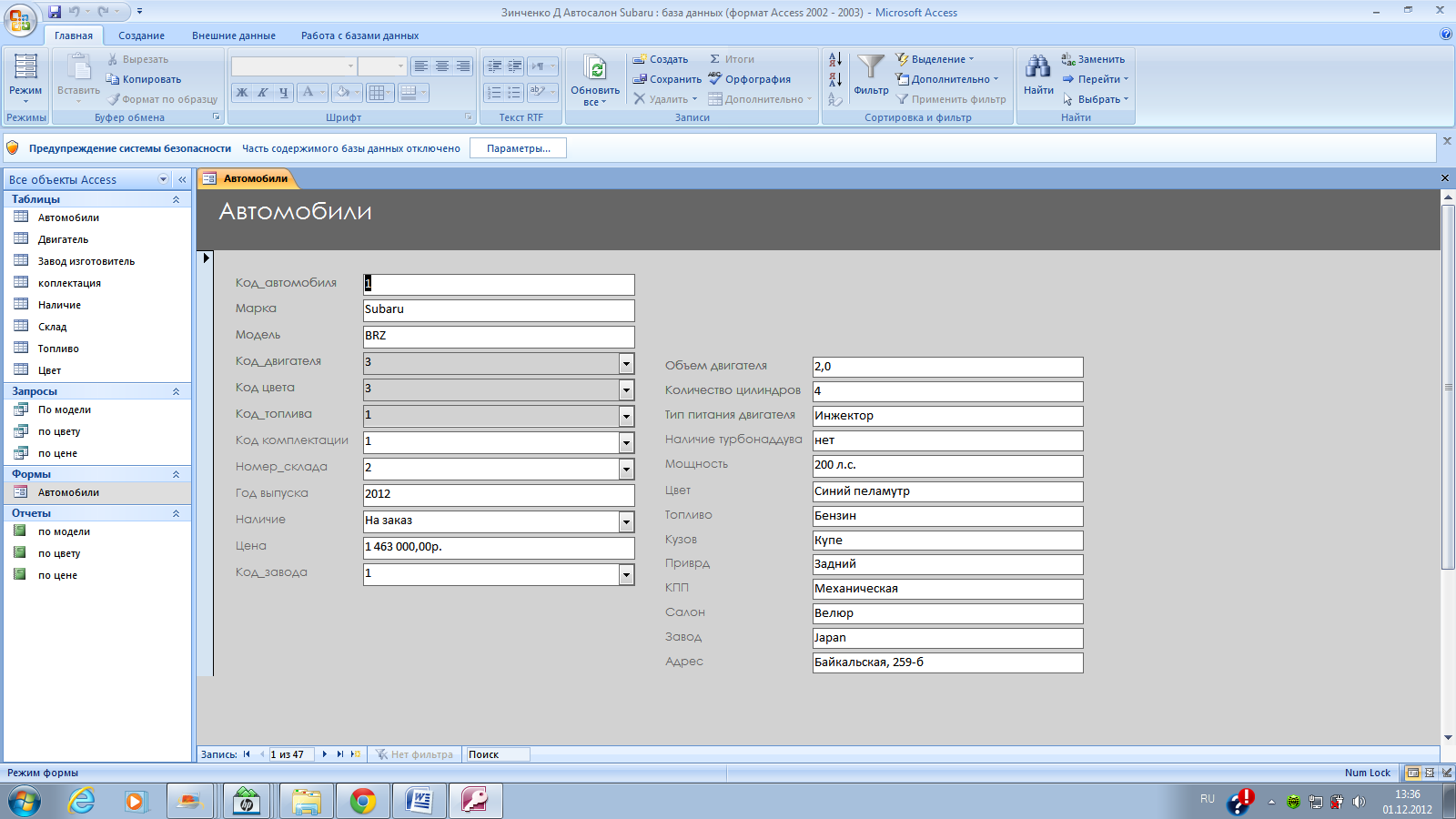Click Итоги sigma button
This screenshot has height=819, width=1456.
tap(732, 59)
